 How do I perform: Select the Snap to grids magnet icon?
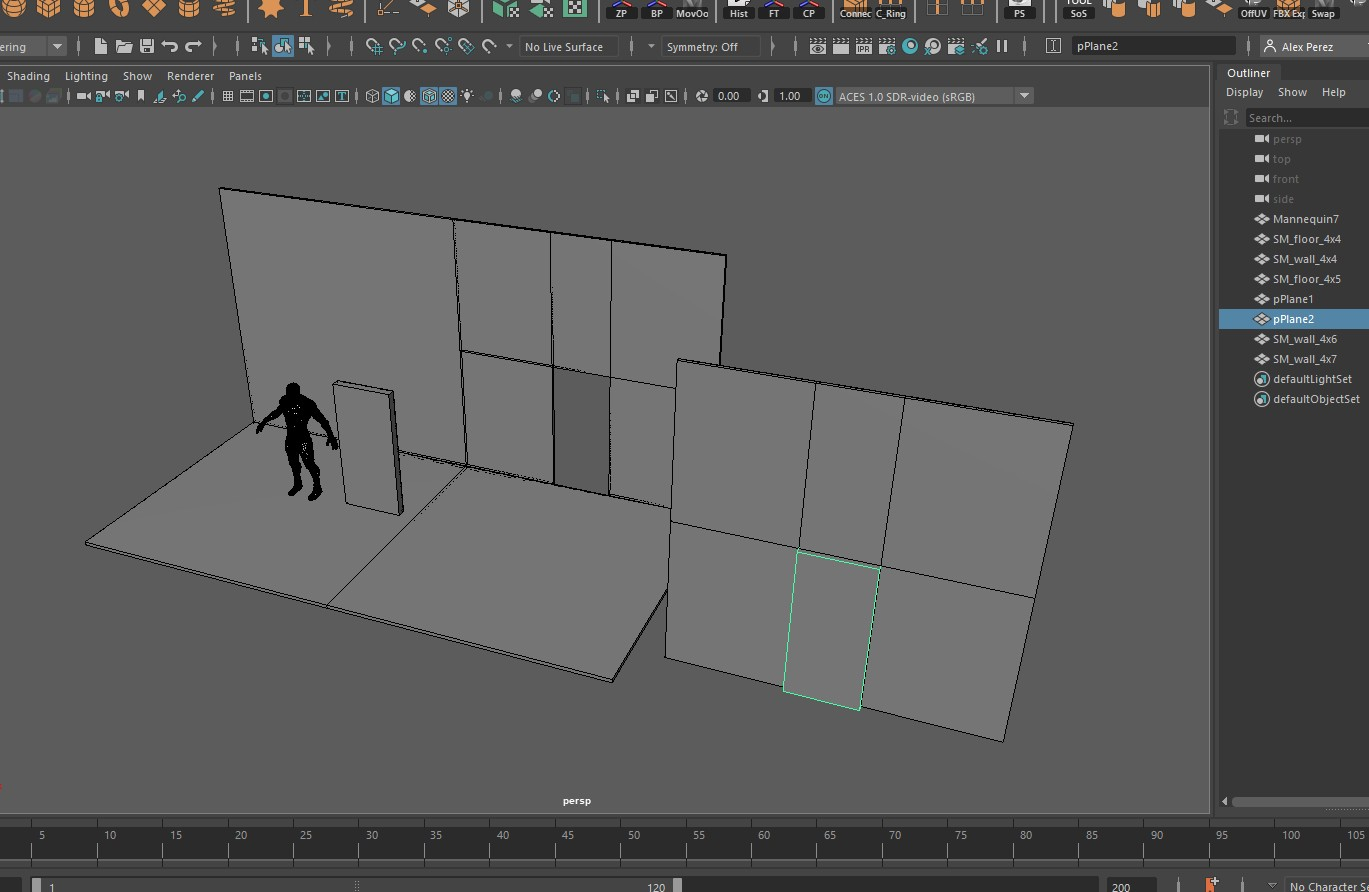coord(373,47)
